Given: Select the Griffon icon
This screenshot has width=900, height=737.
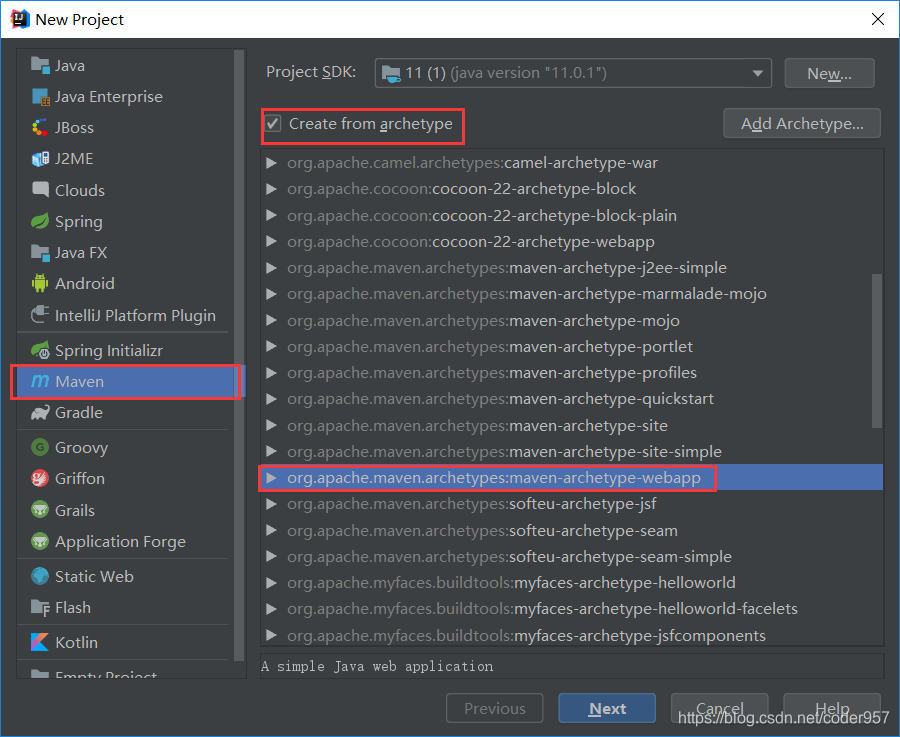Looking at the screenshot, I should pos(40,478).
